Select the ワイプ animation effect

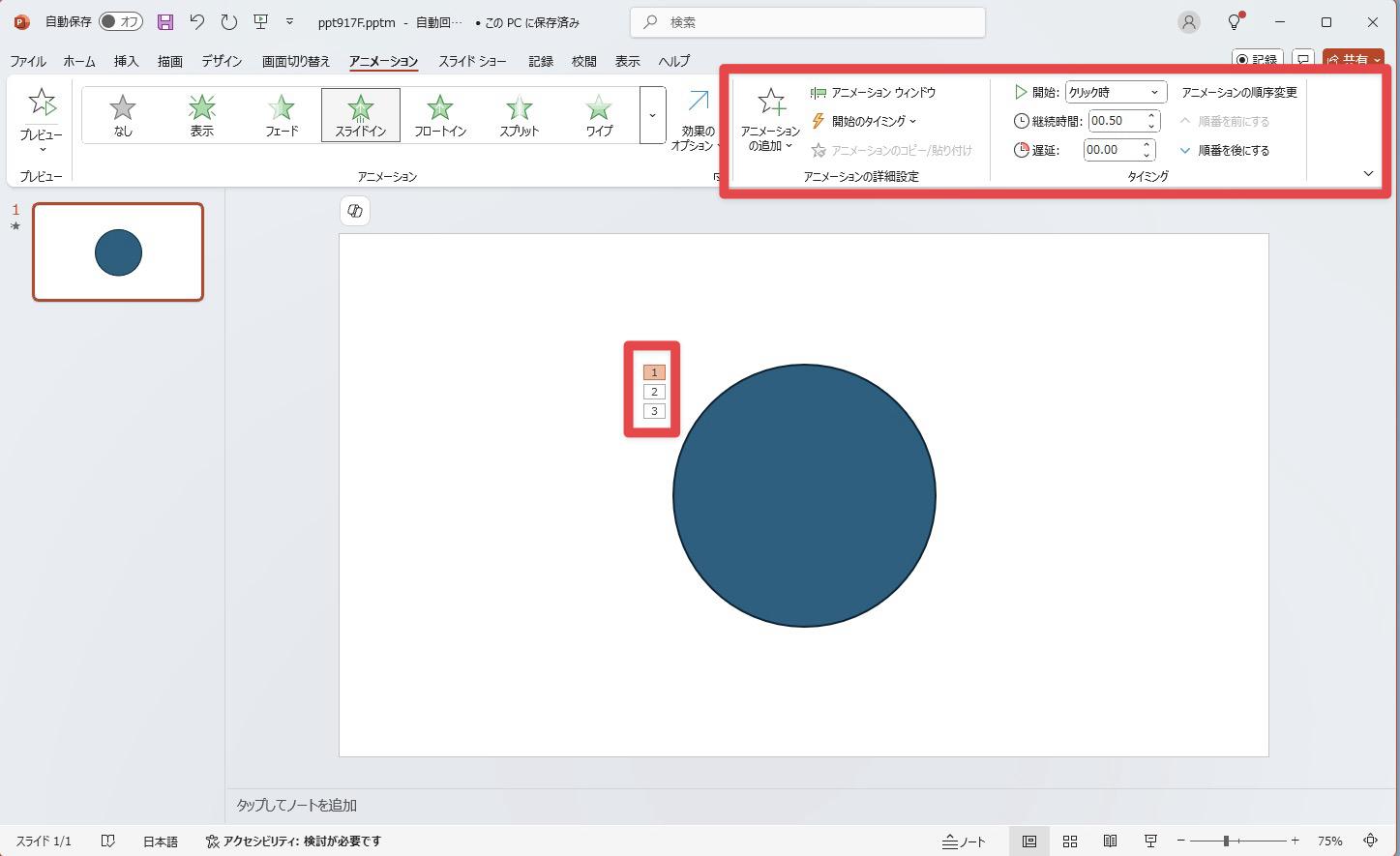coord(599,115)
